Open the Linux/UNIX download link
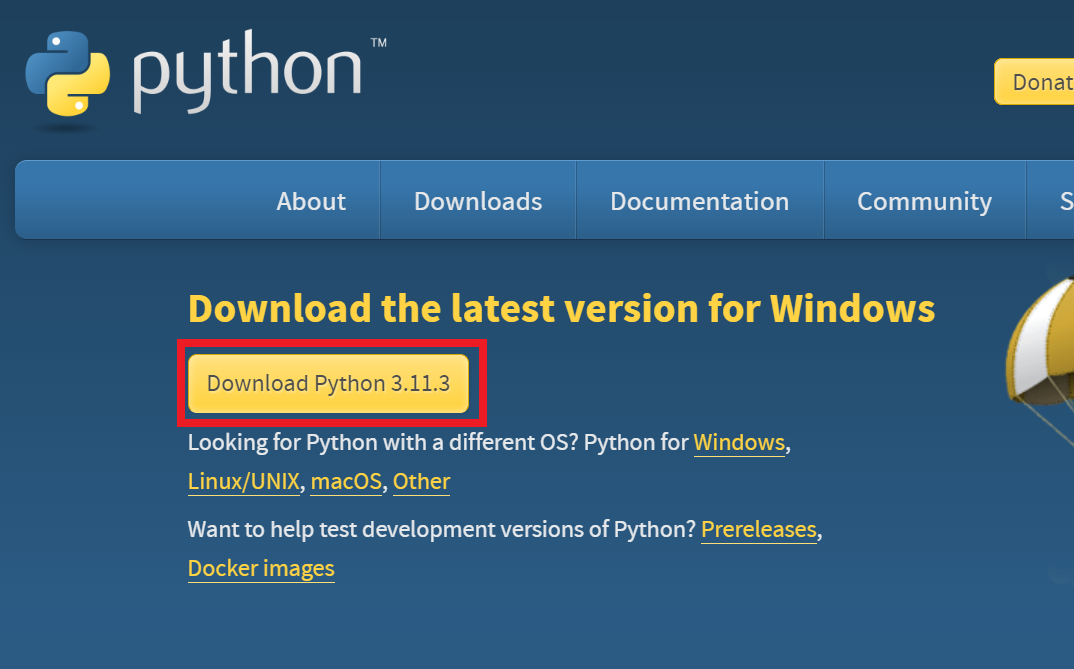1074x669 pixels. tap(243, 481)
